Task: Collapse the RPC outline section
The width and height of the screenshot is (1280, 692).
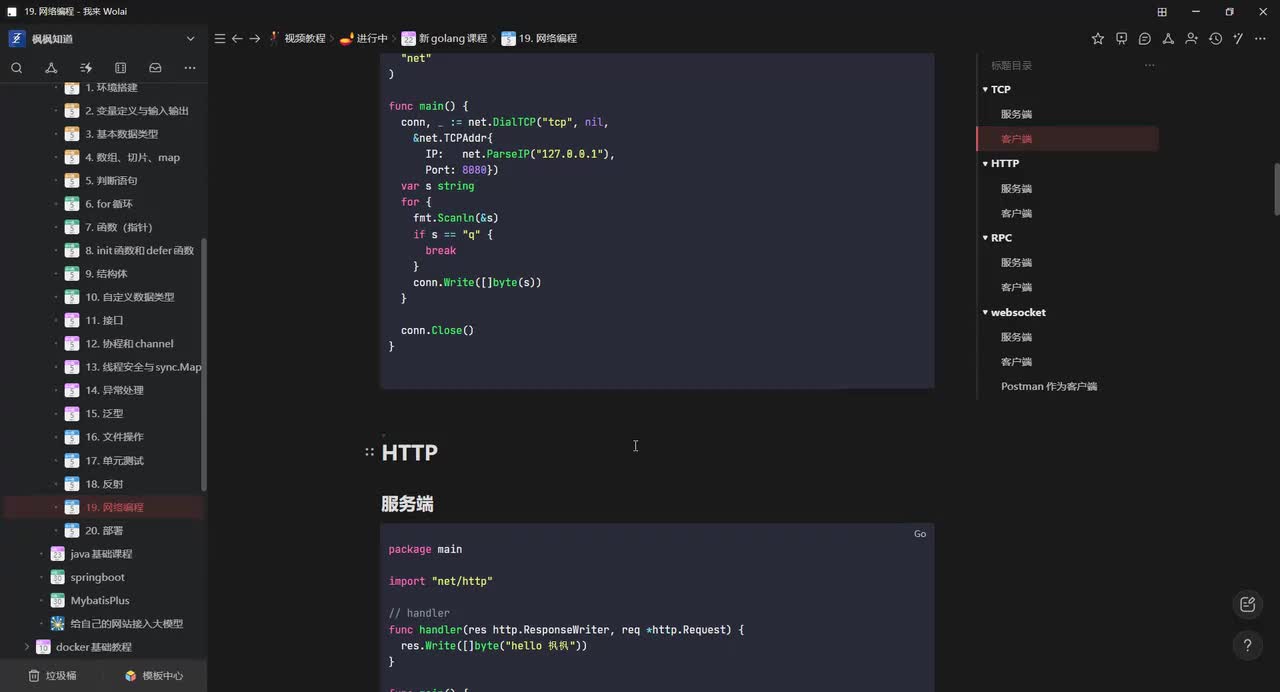Action: coord(985,238)
